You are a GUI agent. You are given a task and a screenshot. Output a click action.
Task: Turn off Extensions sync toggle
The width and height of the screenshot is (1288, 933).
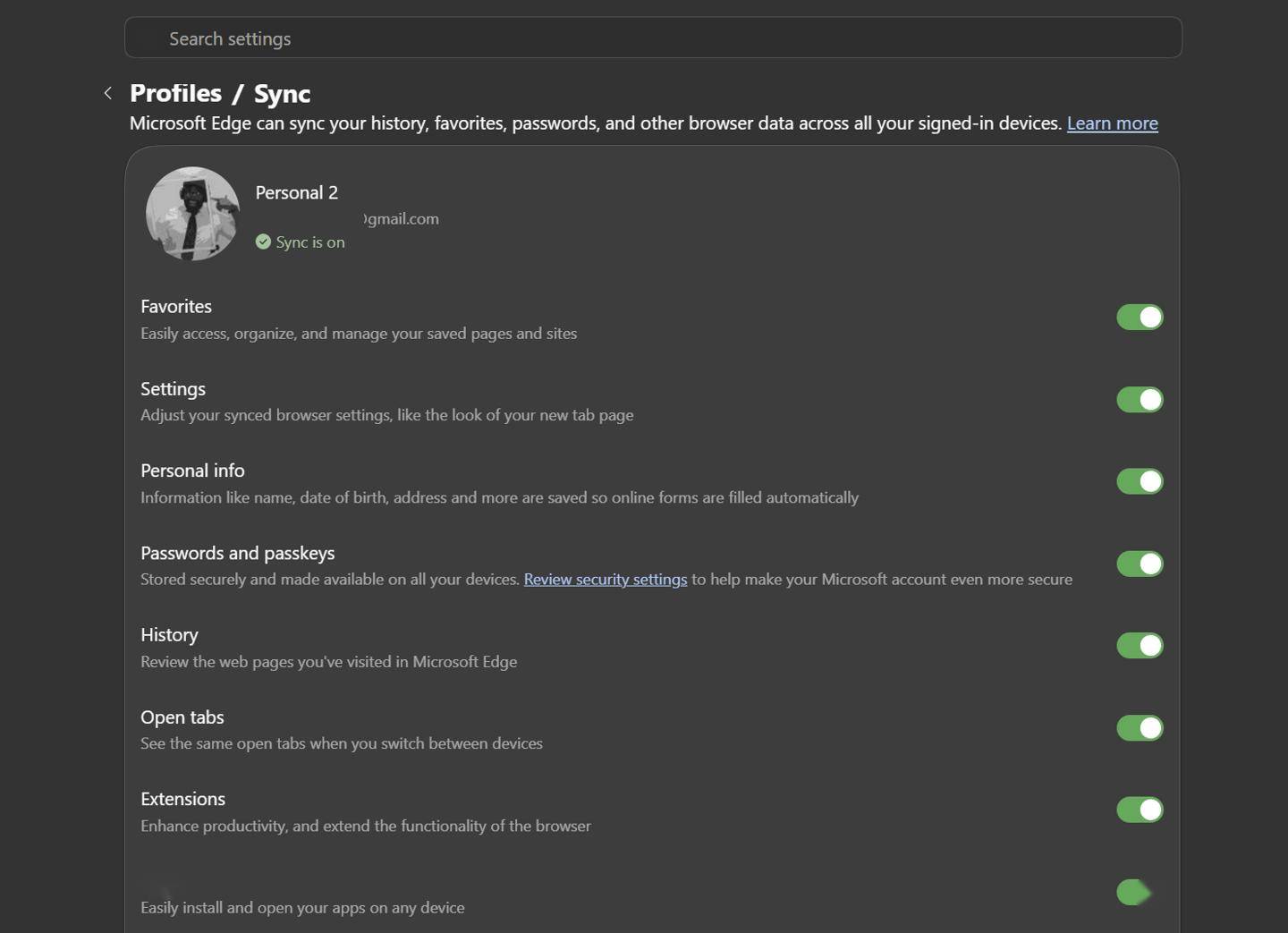coord(1140,810)
